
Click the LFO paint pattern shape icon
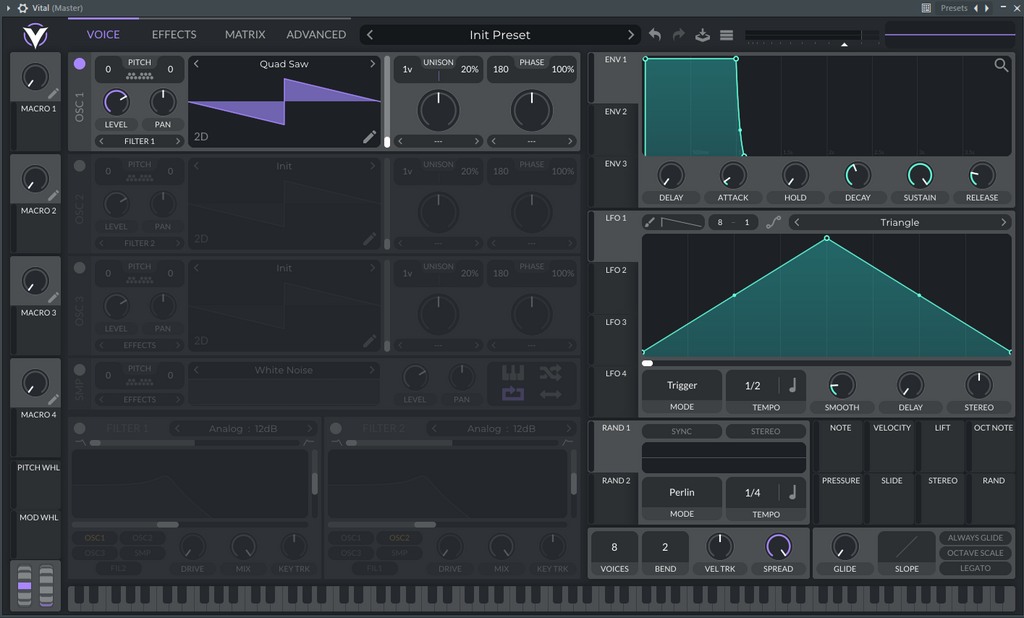click(x=680, y=222)
